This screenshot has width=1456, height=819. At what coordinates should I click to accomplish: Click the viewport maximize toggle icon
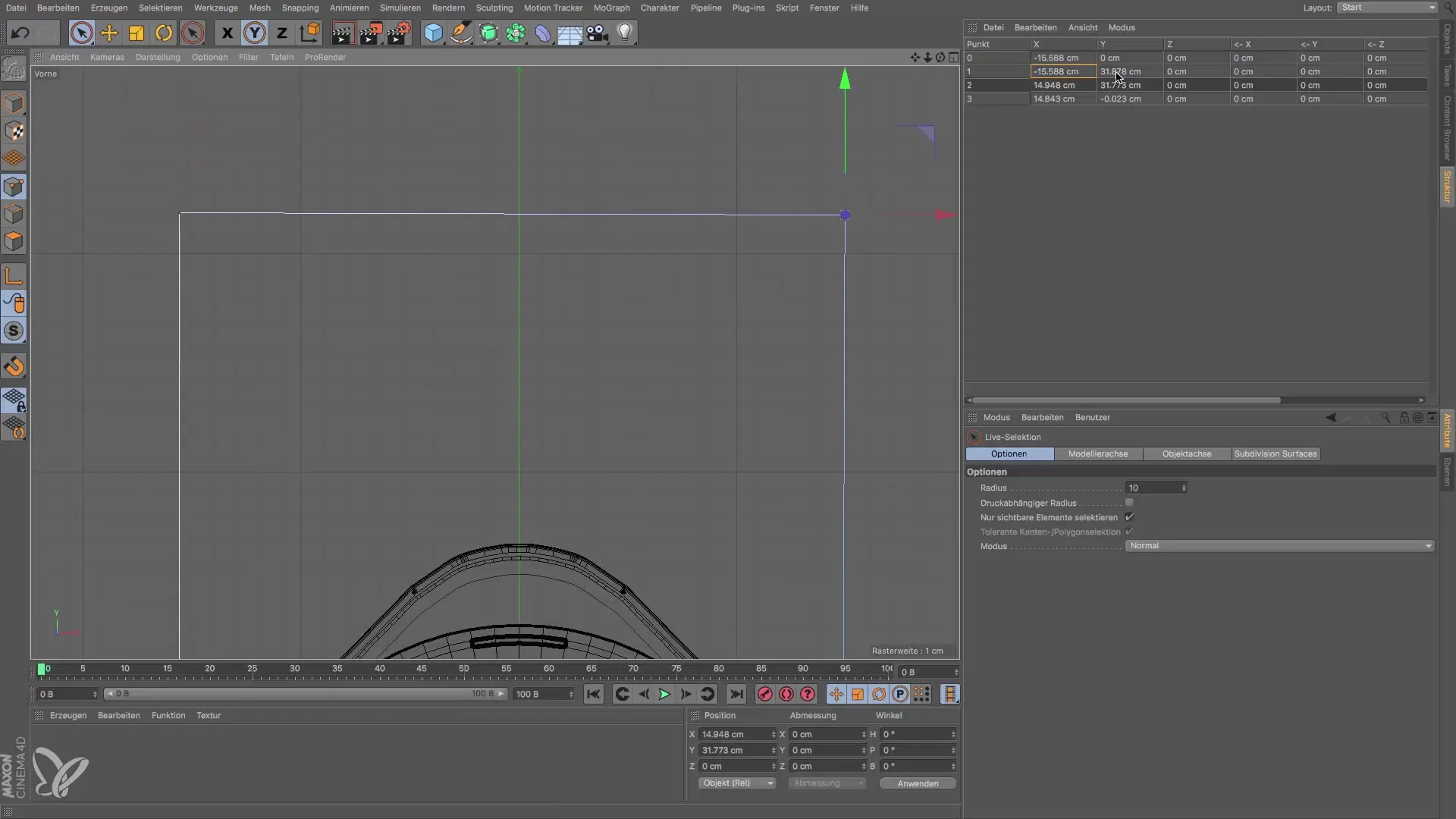(953, 58)
